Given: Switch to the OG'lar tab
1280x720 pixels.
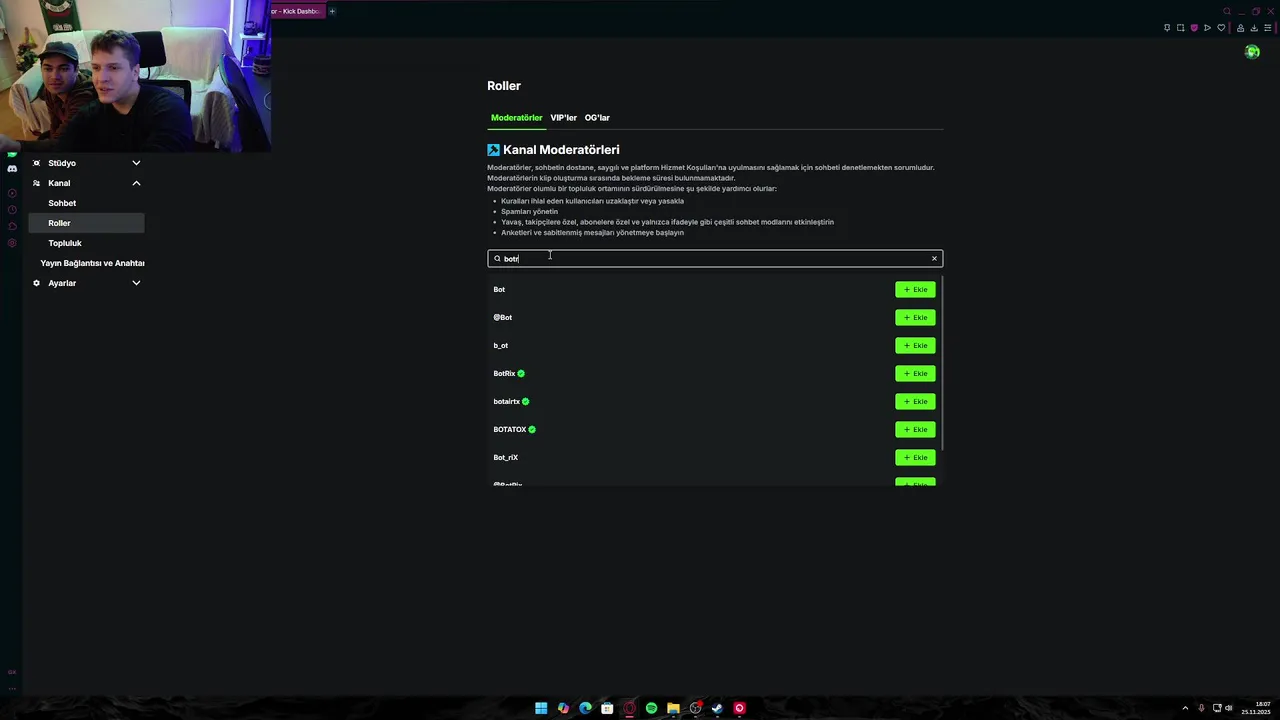Looking at the screenshot, I should coord(597,118).
